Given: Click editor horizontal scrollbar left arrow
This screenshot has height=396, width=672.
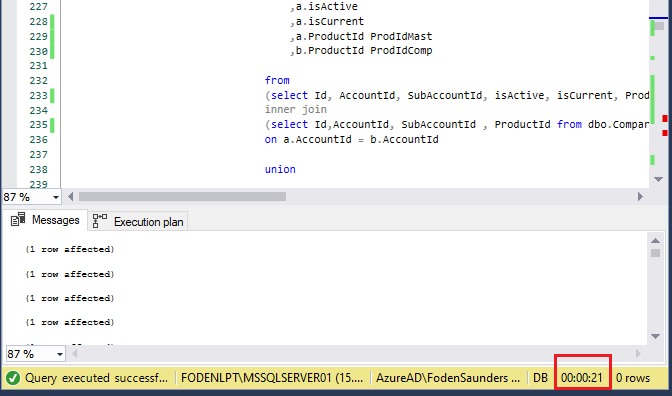Looking at the screenshot, I should coord(71,197).
